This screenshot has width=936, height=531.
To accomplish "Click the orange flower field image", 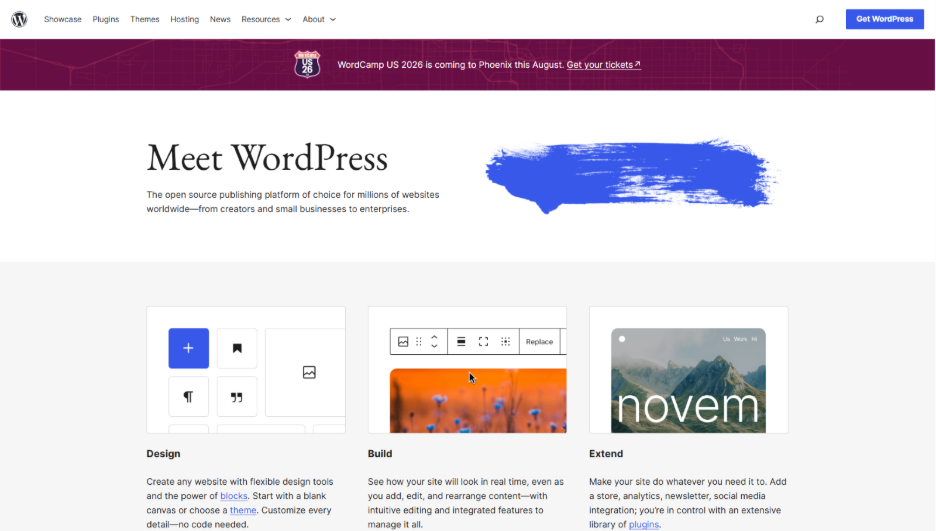I will [478, 400].
